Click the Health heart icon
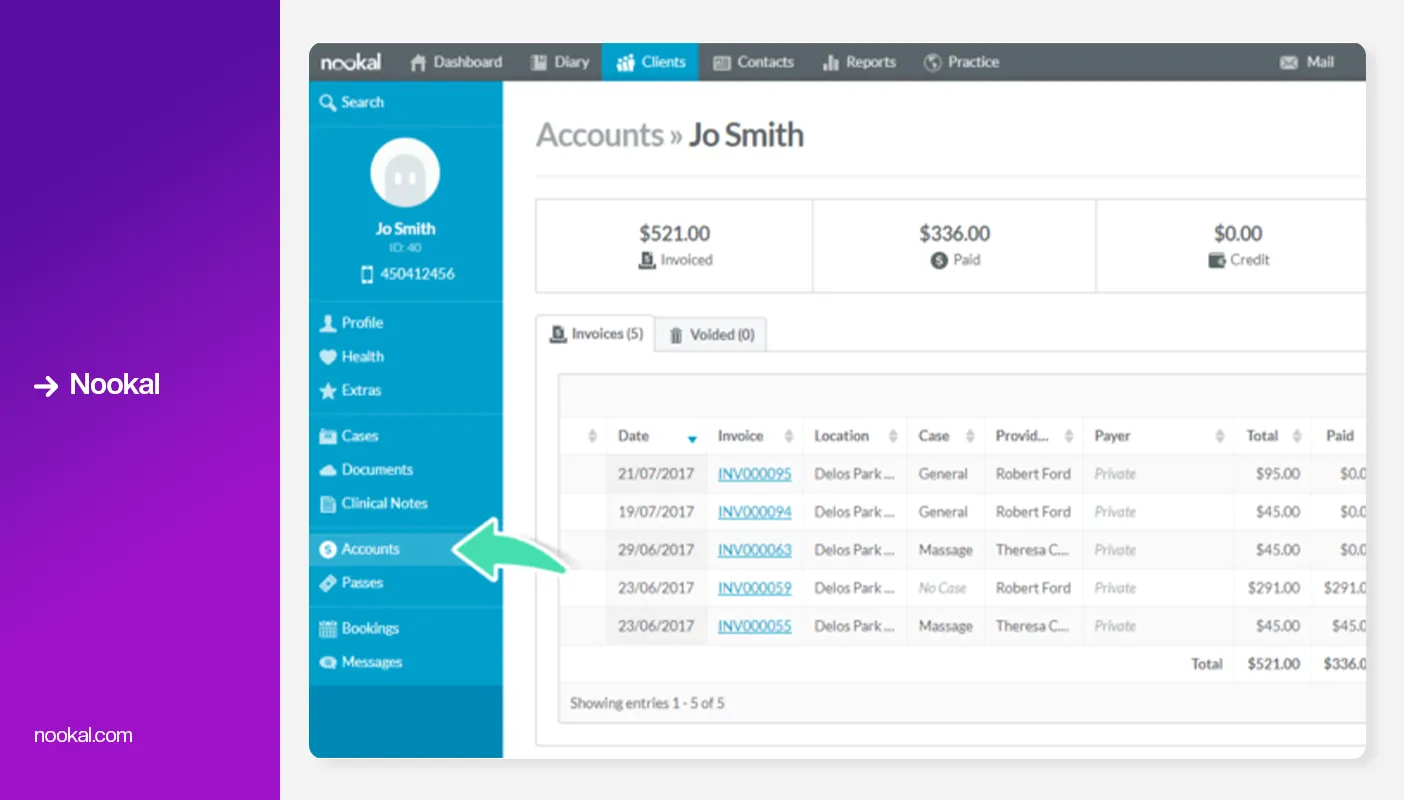This screenshot has height=800, width=1404. click(x=327, y=357)
